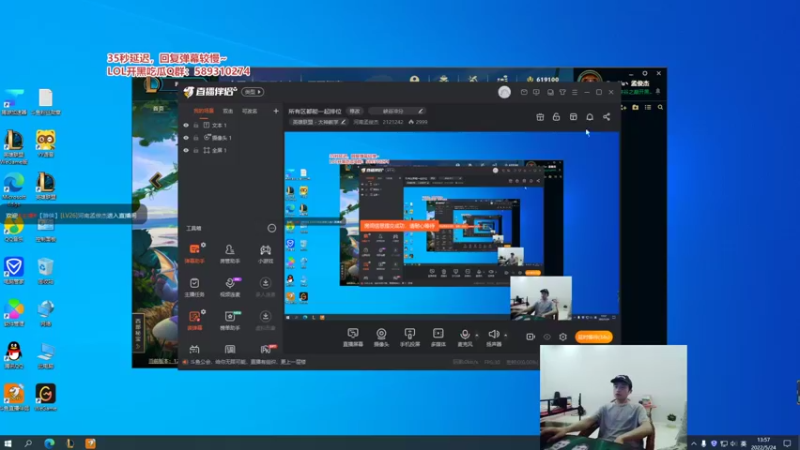This screenshot has height=450, width=800.
Task: Open the Recycle Bin desktop icon
Action: click(x=45, y=270)
